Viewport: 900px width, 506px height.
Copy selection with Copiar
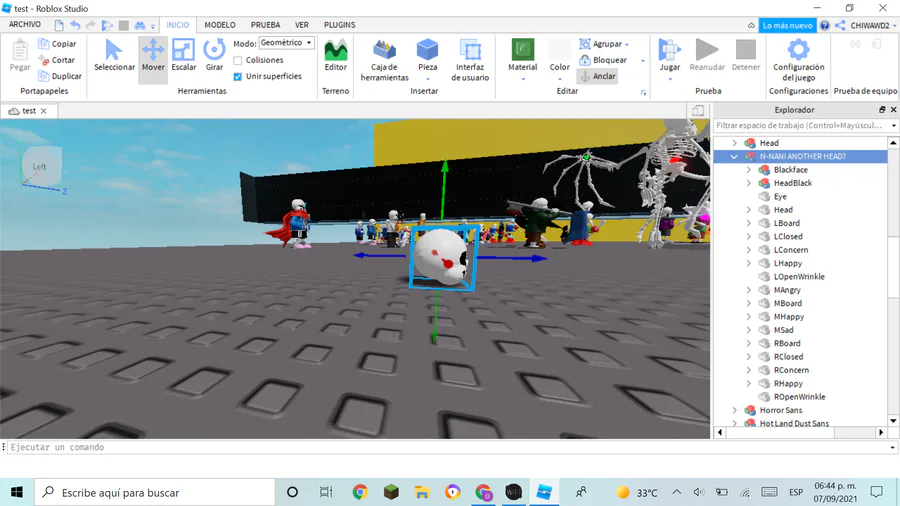click(57, 44)
